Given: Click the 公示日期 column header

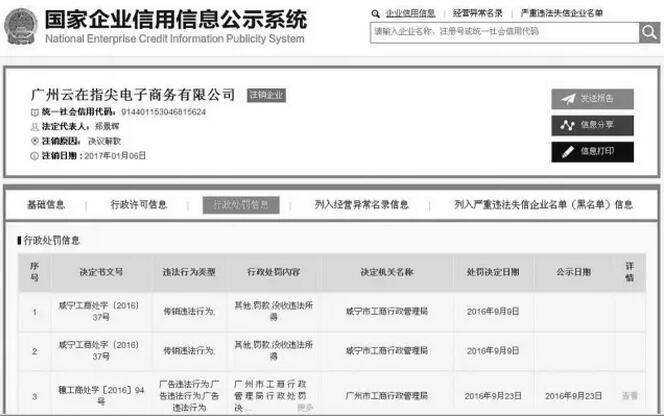Looking at the screenshot, I should (573, 272).
